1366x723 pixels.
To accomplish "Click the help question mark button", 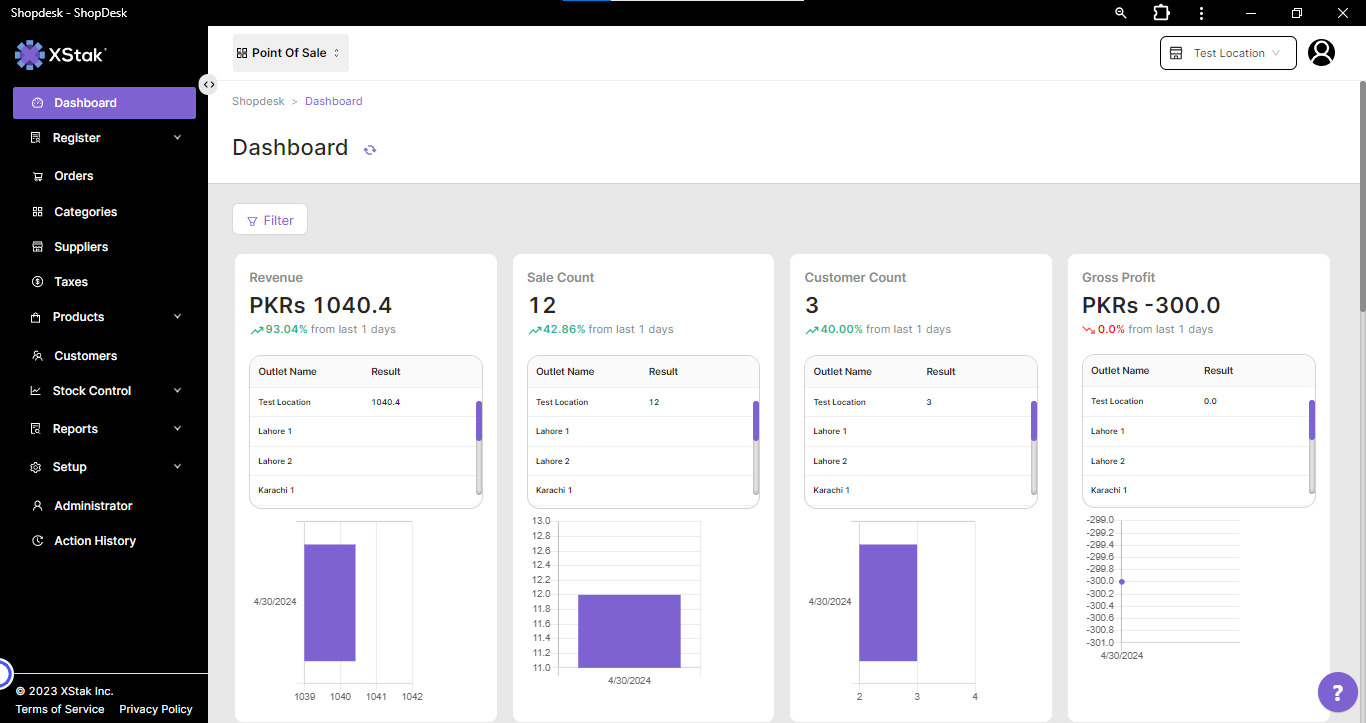I will [x=1337, y=692].
